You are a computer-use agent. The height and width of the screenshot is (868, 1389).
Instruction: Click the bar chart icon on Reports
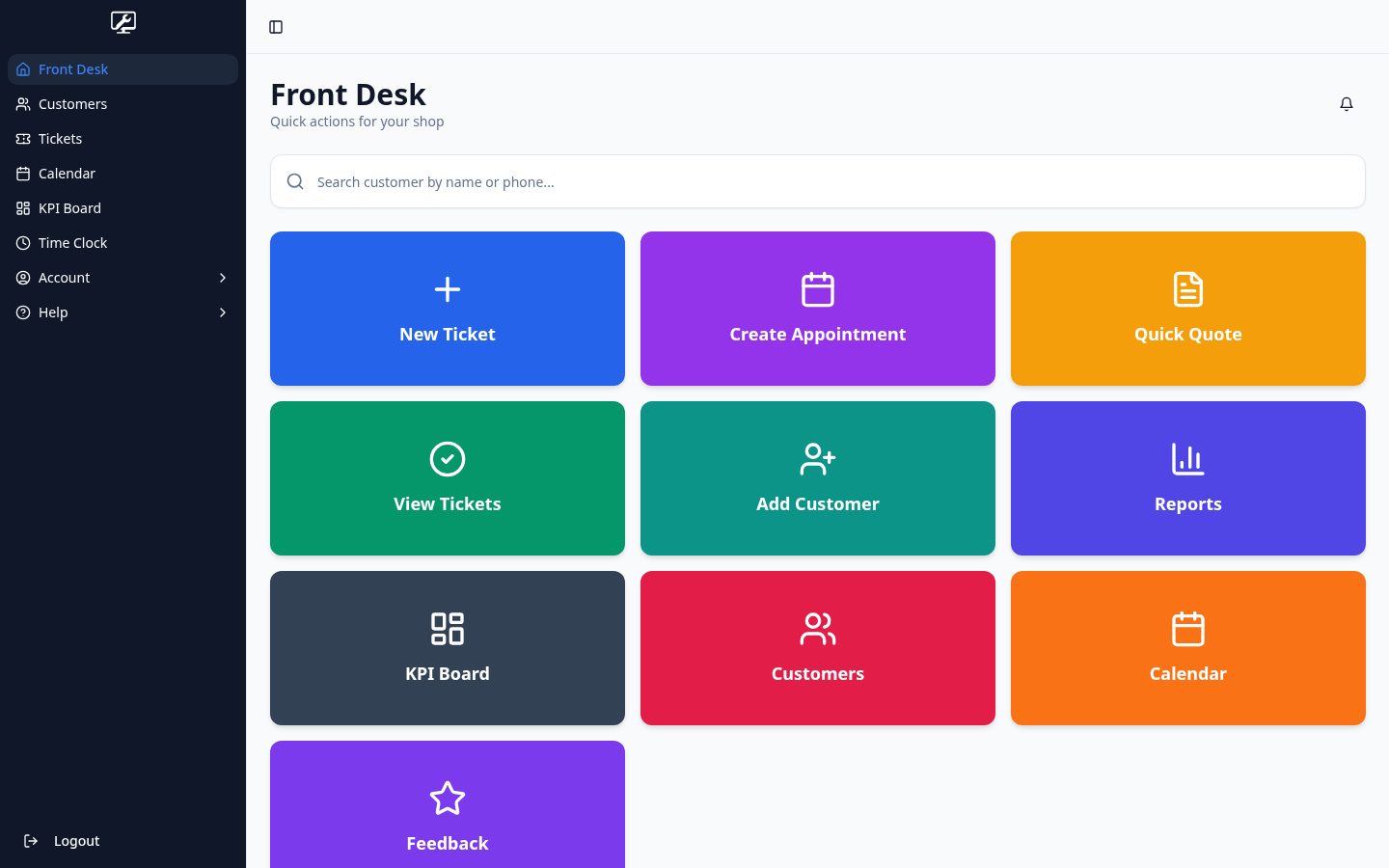pyautogui.click(x=1188, y=459)
